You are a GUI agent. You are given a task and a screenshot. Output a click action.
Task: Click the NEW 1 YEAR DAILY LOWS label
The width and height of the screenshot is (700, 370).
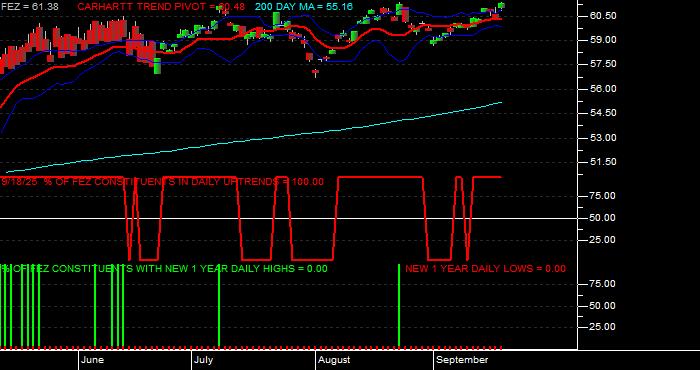[485, 269]
